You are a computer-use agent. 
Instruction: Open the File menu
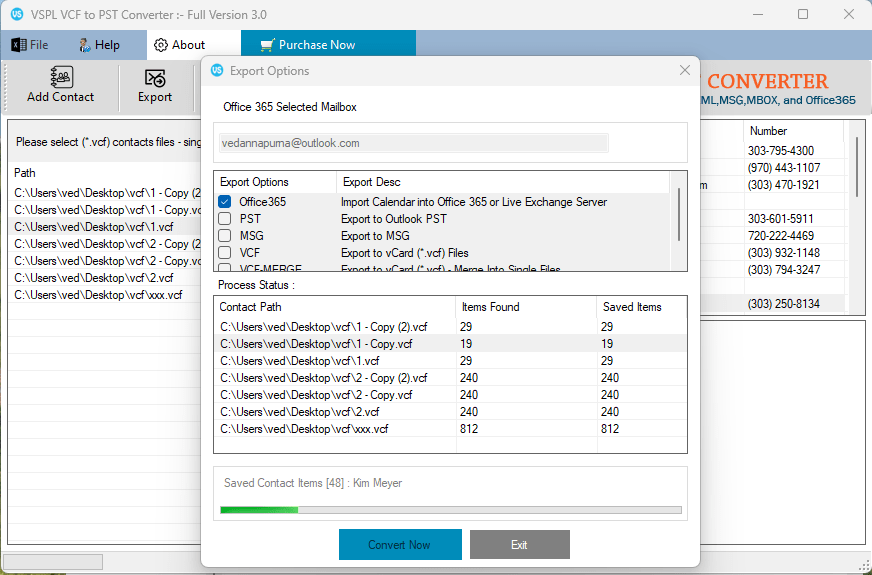31,45
